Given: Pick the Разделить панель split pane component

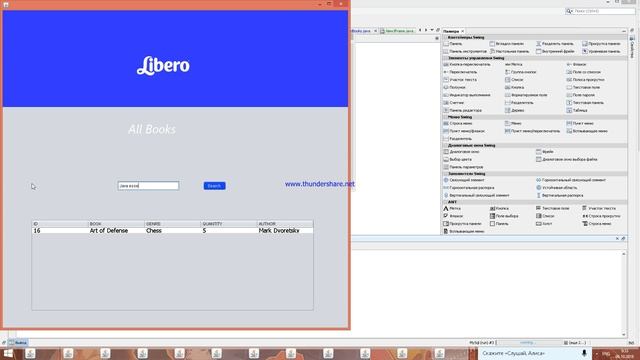Looking at the screenshot, I should [554, 44].
